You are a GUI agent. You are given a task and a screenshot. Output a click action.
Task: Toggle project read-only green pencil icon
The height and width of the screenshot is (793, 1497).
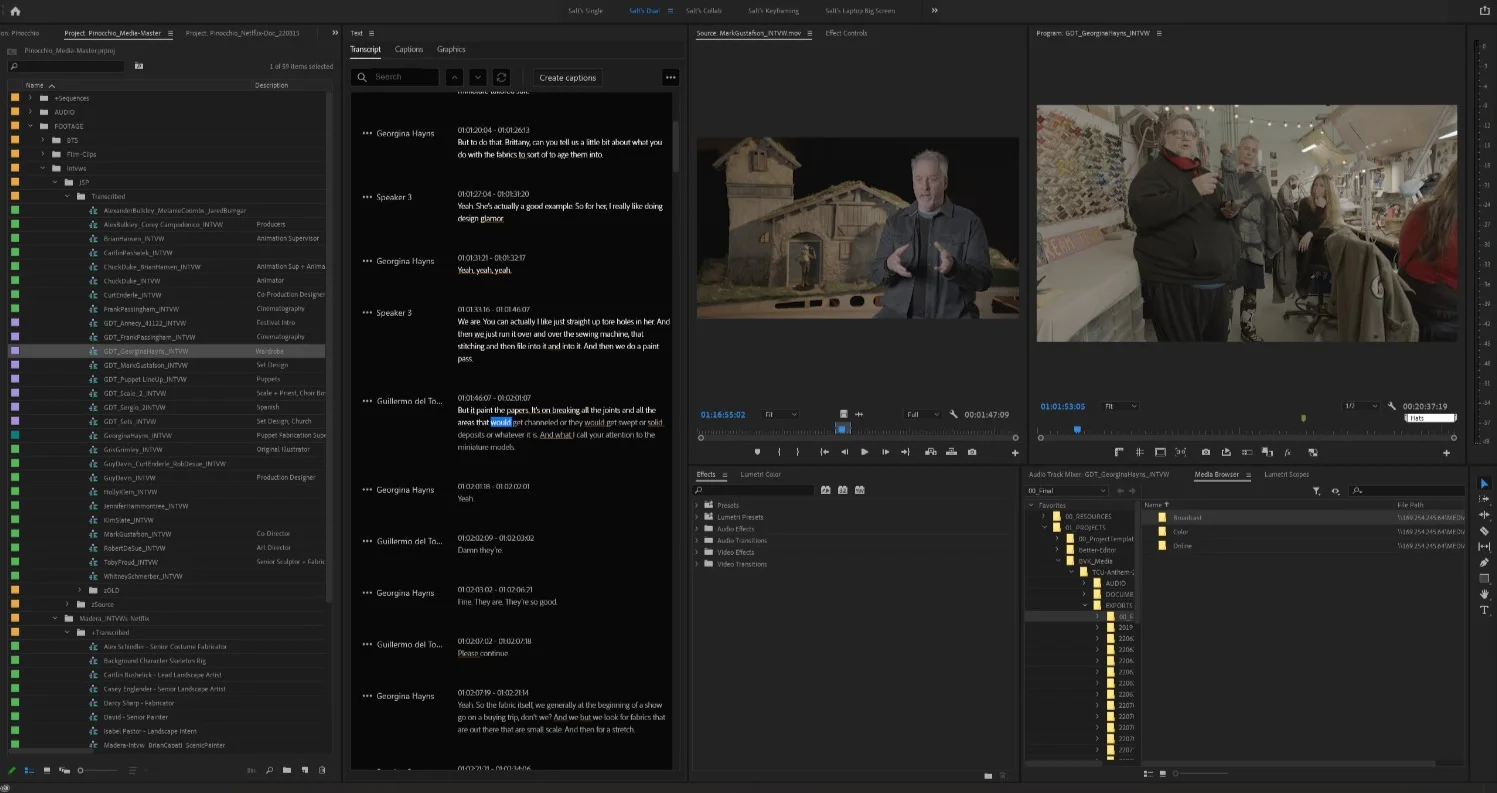point(12,770)
